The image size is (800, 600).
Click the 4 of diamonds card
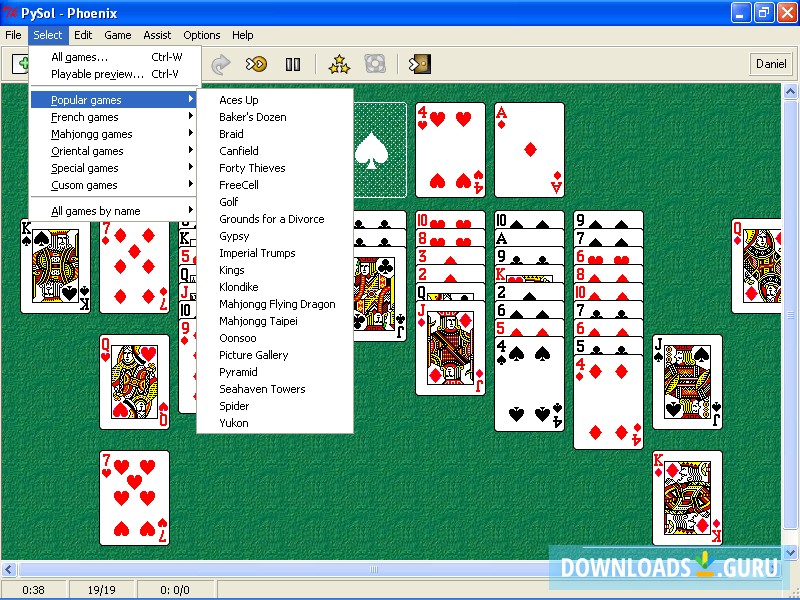point(608,402)
